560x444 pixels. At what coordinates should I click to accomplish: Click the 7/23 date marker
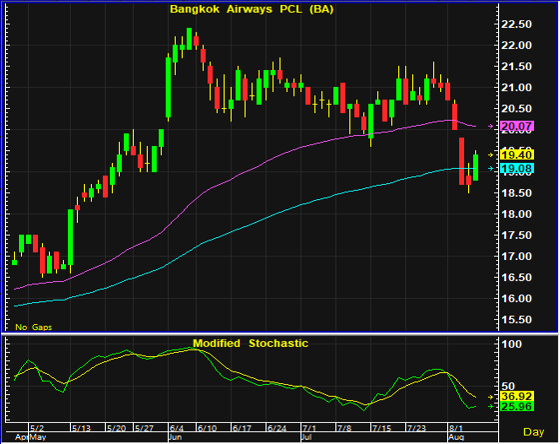[x=416, y=428]
